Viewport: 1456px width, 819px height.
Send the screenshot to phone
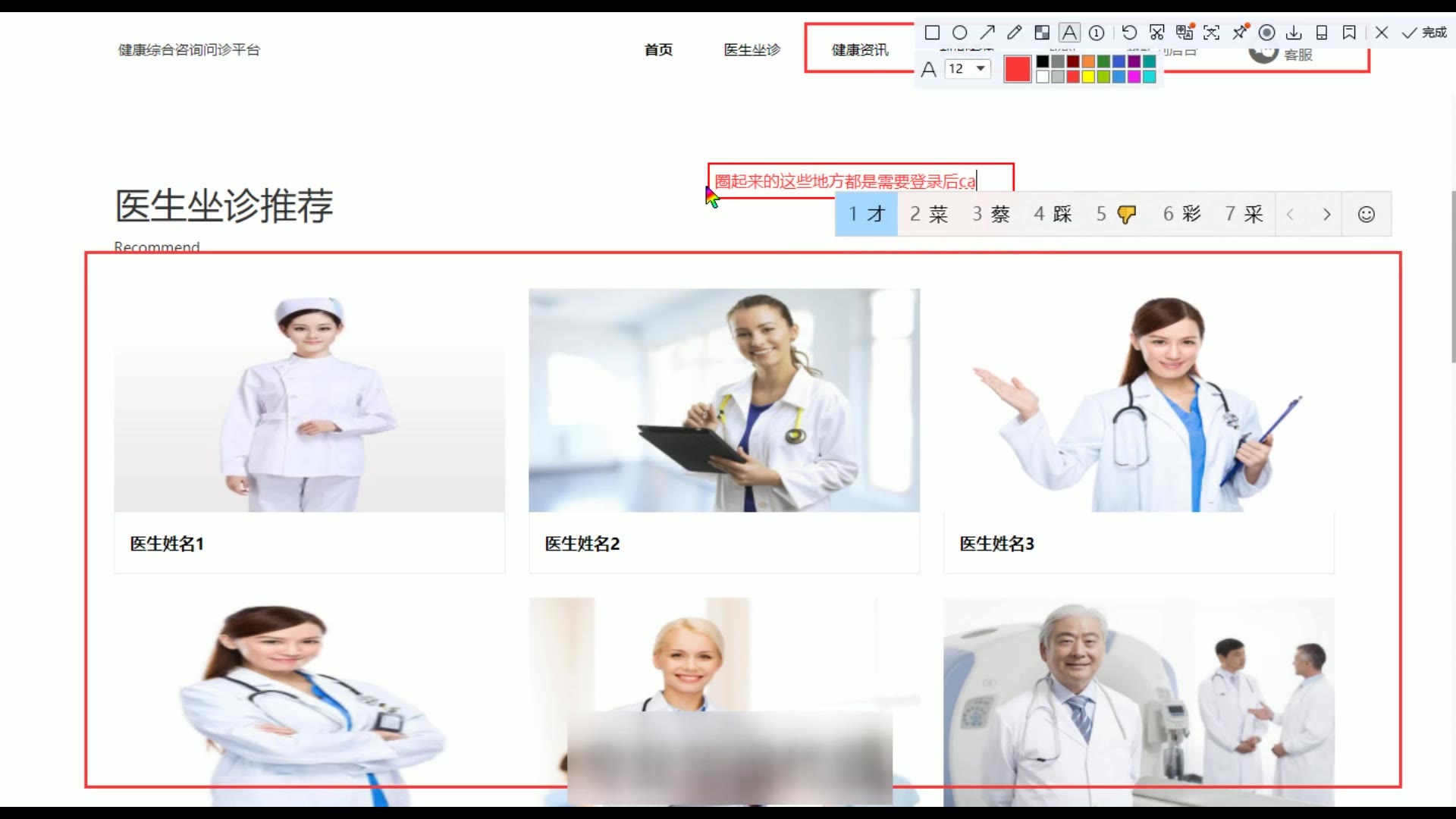(1322, 33)
